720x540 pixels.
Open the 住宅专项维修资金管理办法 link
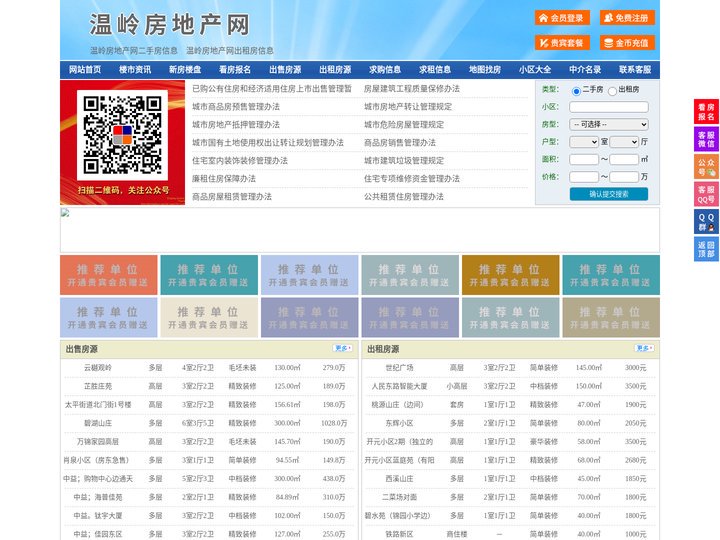pyautogui.click(x=412, y=179)
